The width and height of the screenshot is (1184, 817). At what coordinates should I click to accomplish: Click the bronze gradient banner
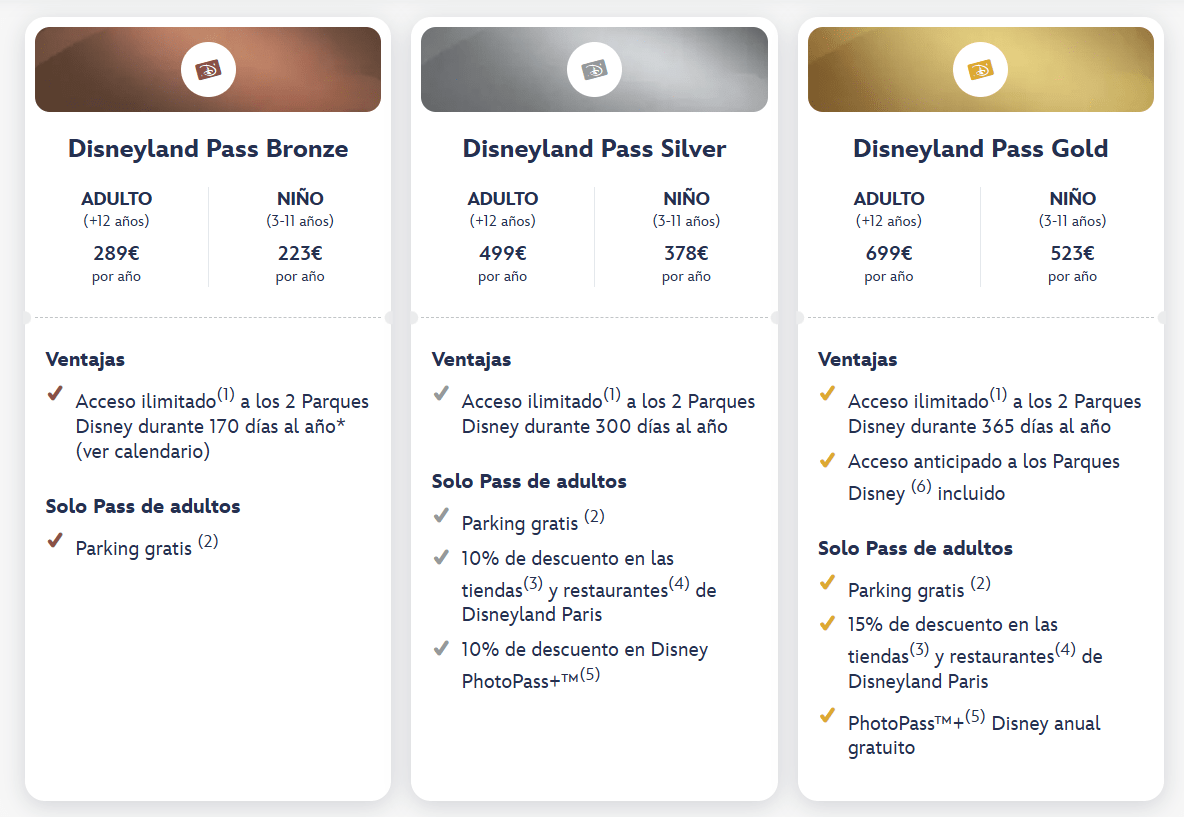coord(100,70)
